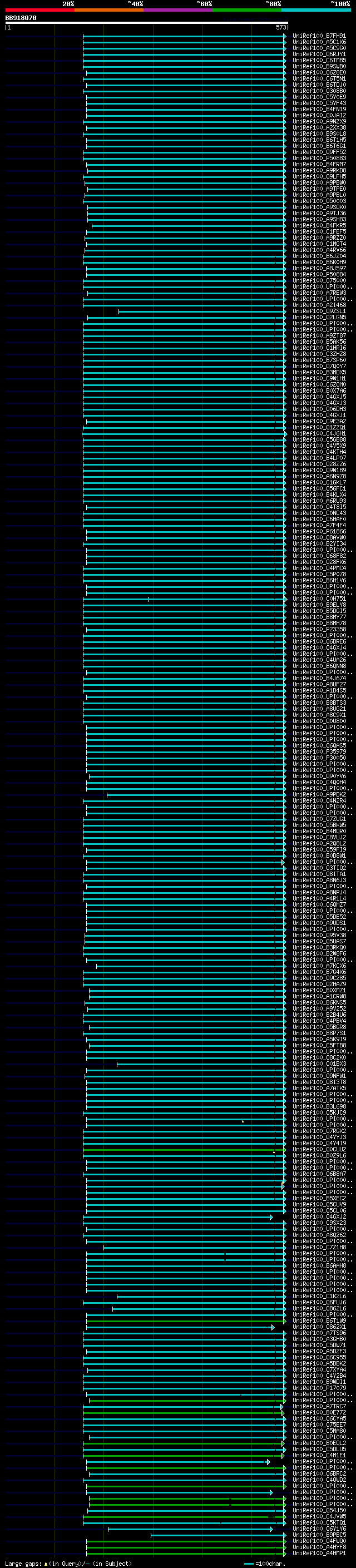Open entry UniRef100_Q4GXJ2
The image size is (356, 1568).
[x=319, y=1217]
